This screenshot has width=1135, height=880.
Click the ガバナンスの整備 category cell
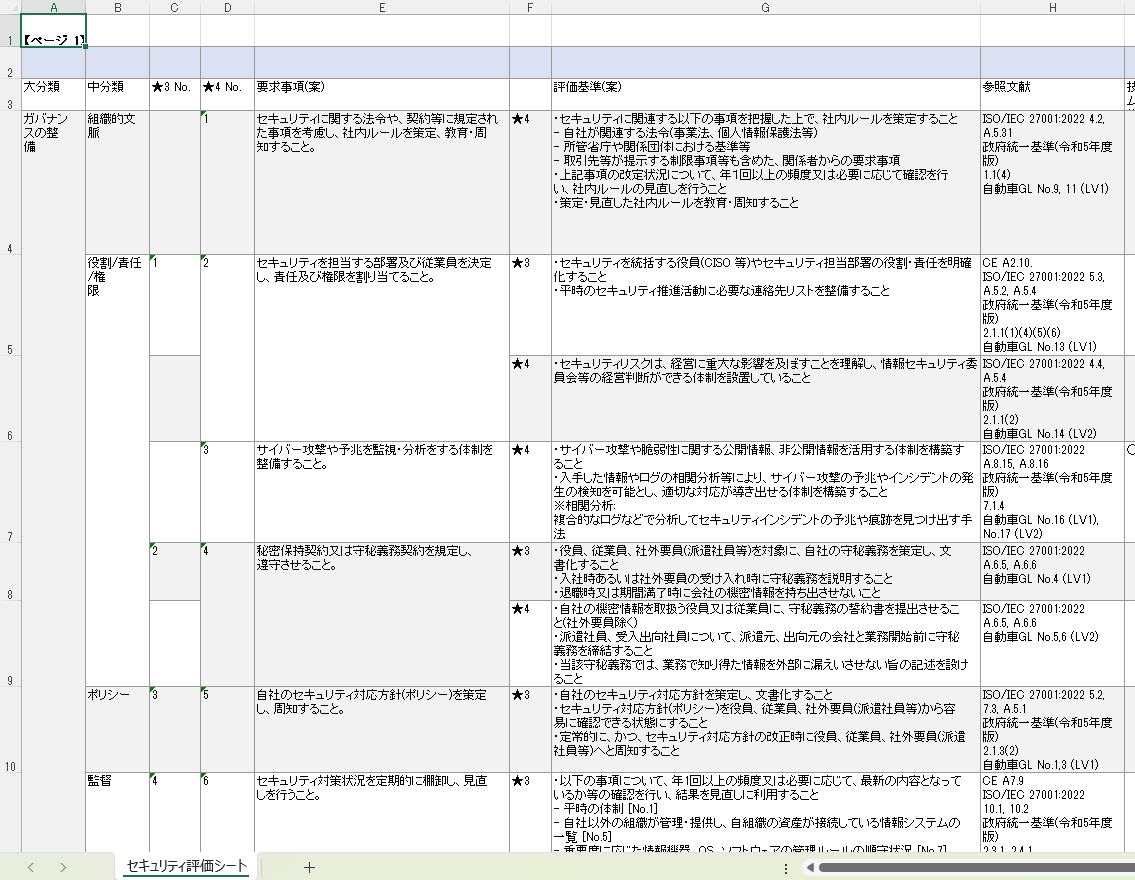coord(53,132)
